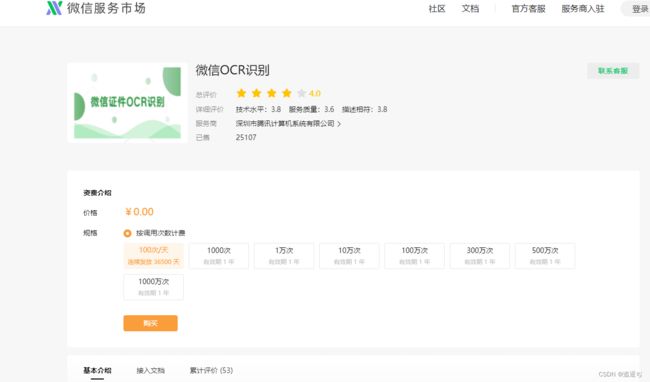The width and height of the screenshot is (650, 382).
Task: Expand the chevron after the provider name
Action: click(x=339, y=124)
